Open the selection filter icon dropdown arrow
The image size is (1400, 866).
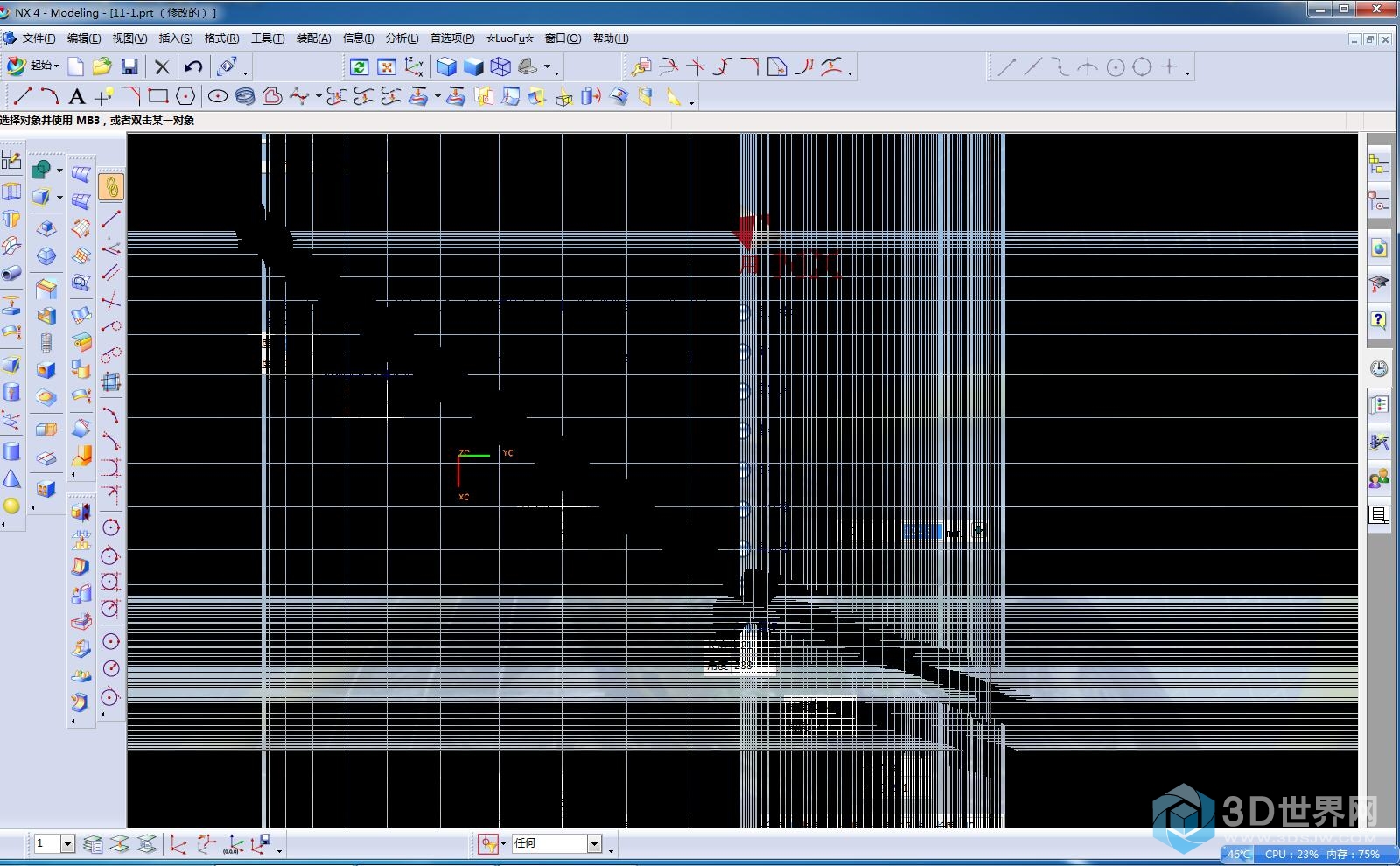503,844
